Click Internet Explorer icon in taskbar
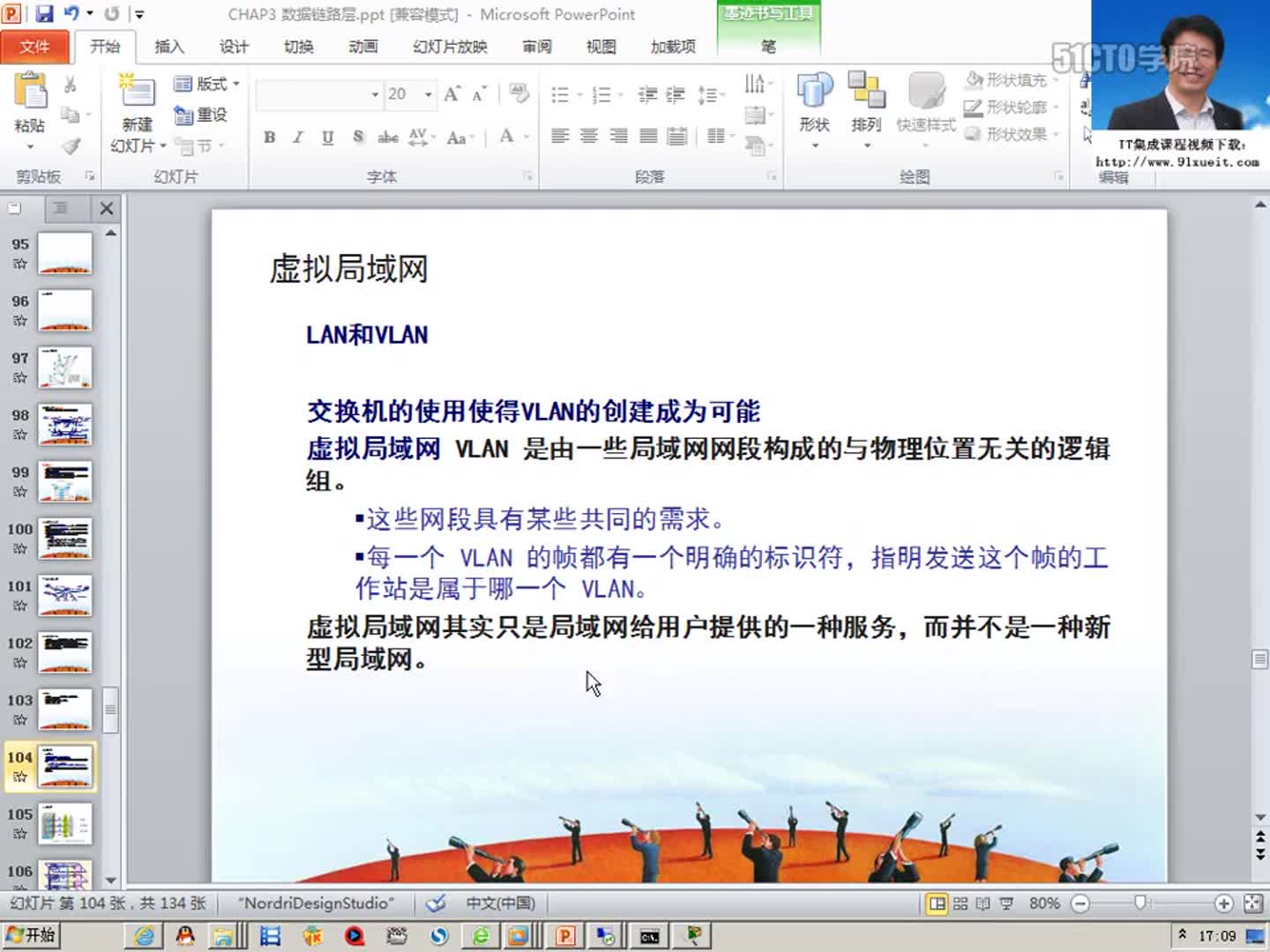 [x=144, y=936]
